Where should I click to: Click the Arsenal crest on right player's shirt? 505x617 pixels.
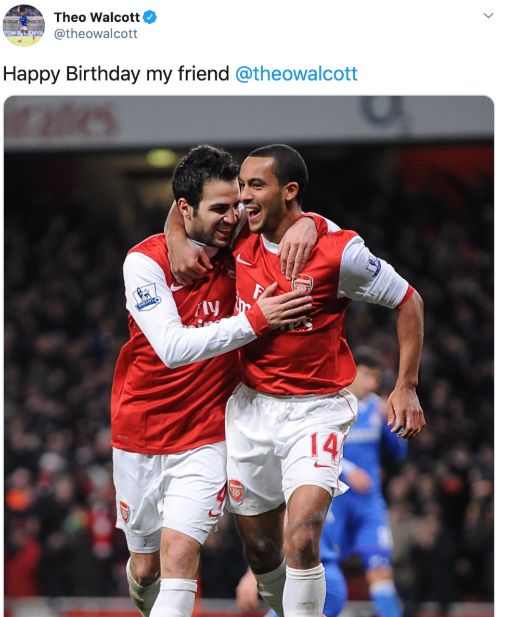coord(303,284)
